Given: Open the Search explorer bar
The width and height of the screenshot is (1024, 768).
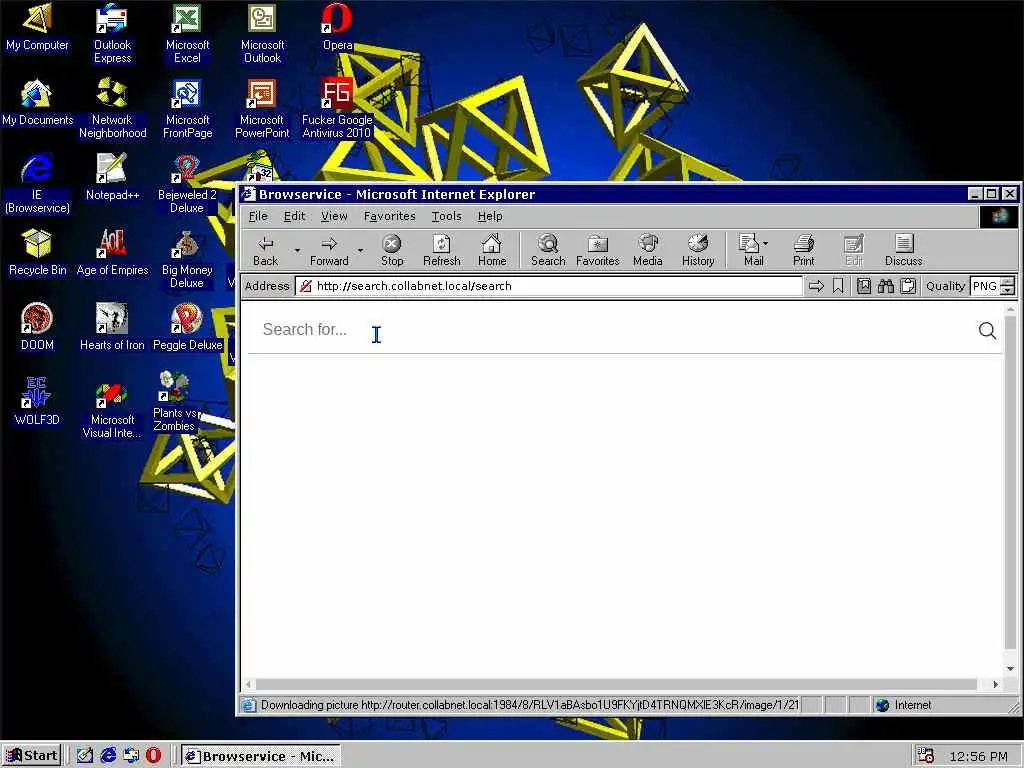Looking at the screenshot, I should (x=548, y=251).
